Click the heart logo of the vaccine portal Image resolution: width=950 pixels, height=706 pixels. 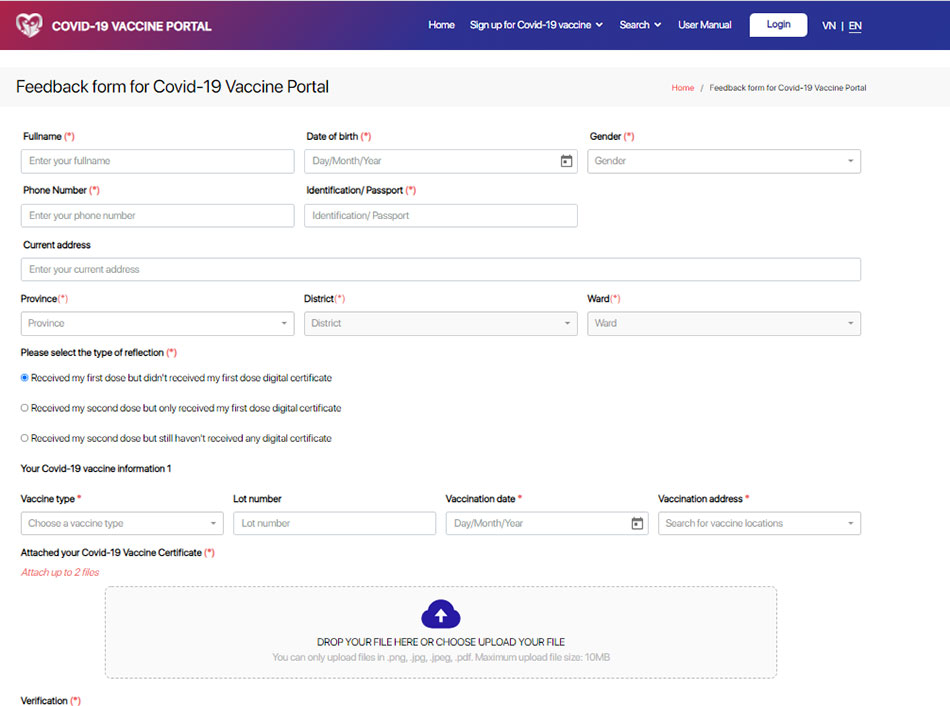29,25
